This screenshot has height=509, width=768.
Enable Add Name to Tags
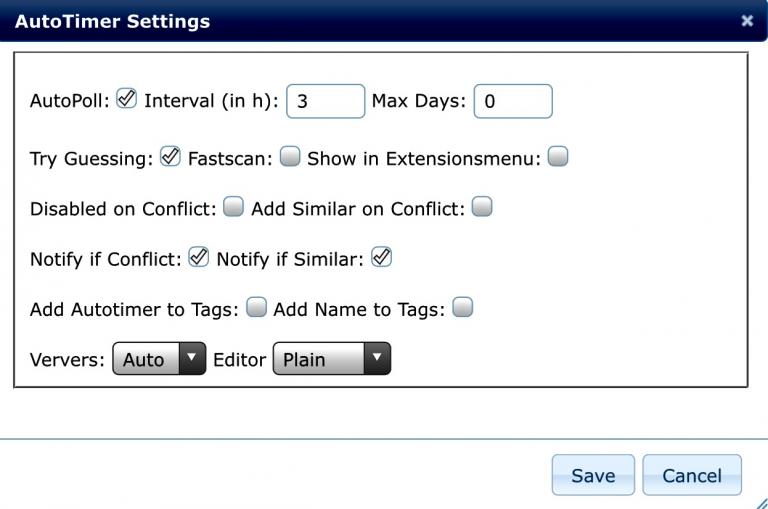coord(462,308)
